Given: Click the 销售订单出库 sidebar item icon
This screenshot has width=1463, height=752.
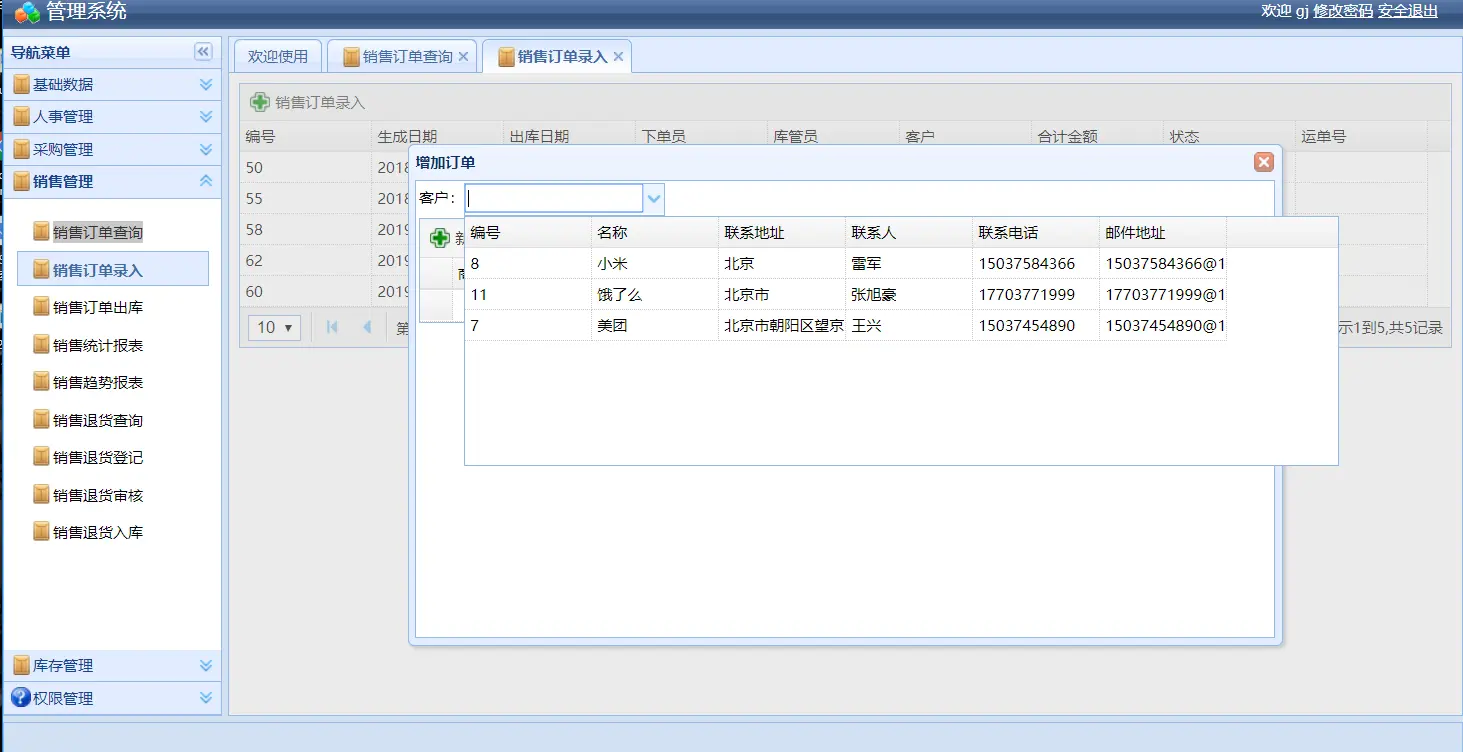Looking at the screenshot, I should tap(41, 307).
